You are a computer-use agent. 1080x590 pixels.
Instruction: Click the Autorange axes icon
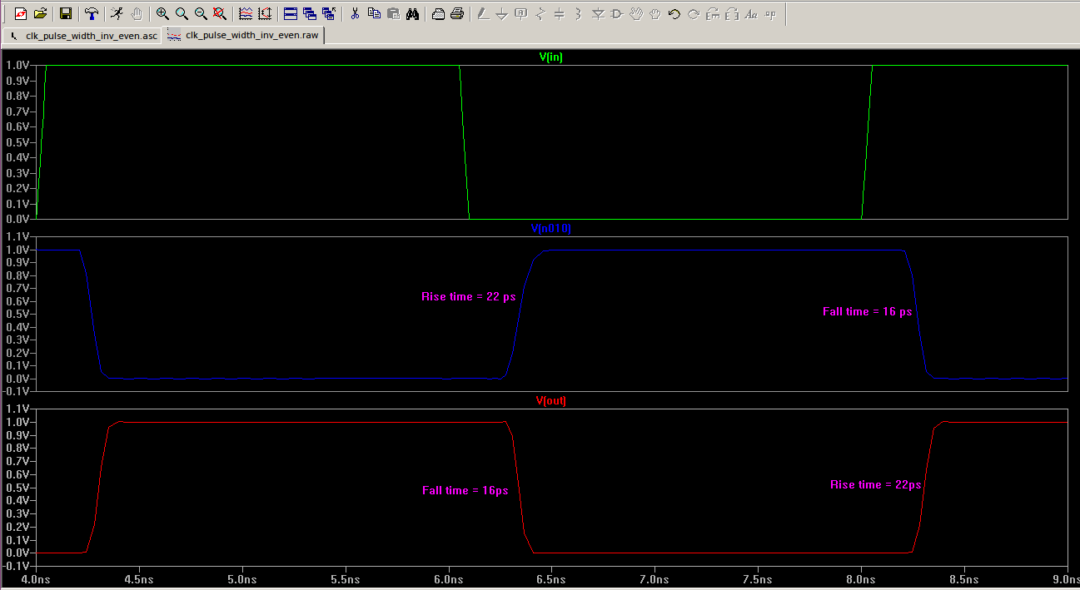(264, 14)
